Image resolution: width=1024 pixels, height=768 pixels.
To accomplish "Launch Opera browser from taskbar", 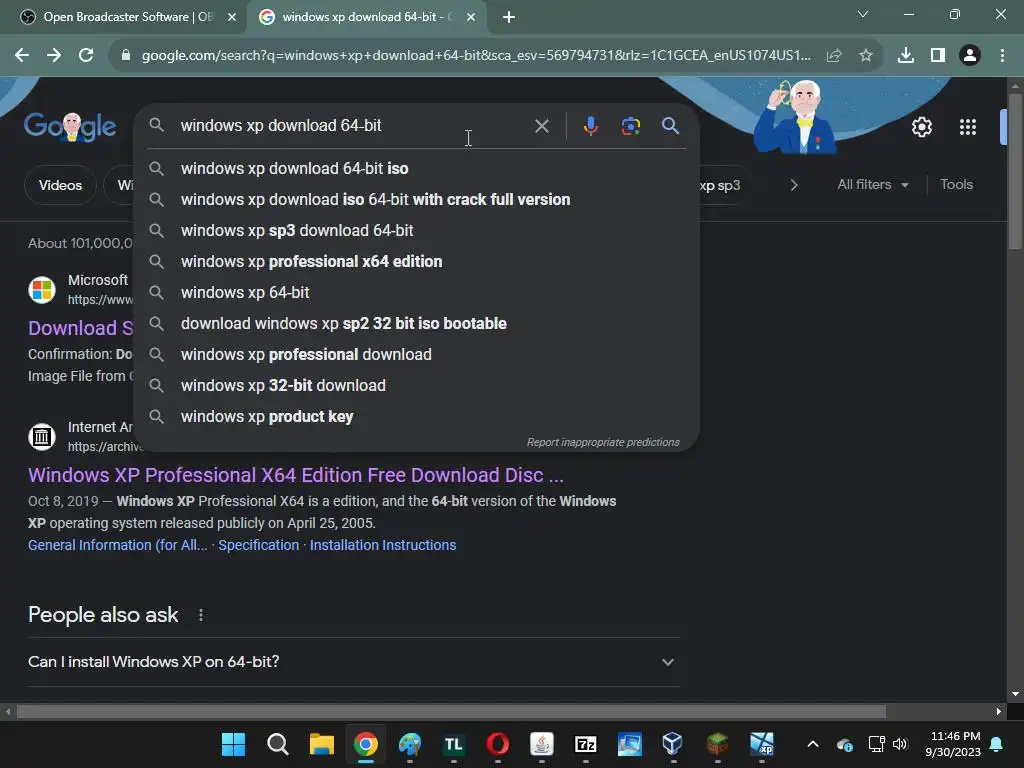I will tap(498, 744).
